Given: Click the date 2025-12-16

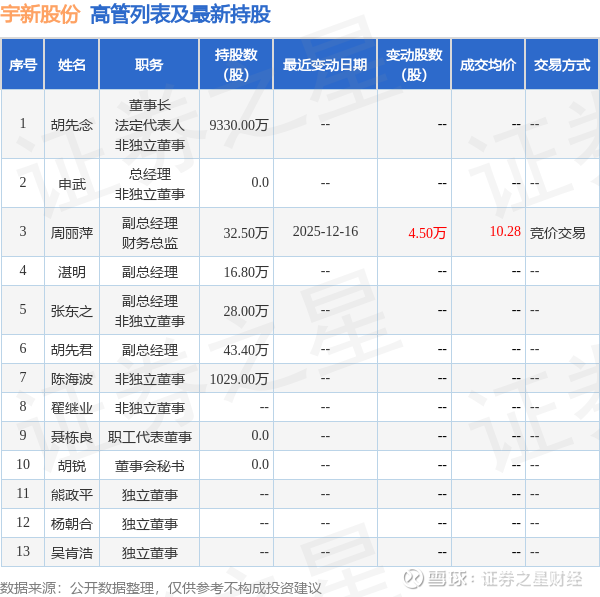Looking at the screenshot, I should (x=325, y=231).
